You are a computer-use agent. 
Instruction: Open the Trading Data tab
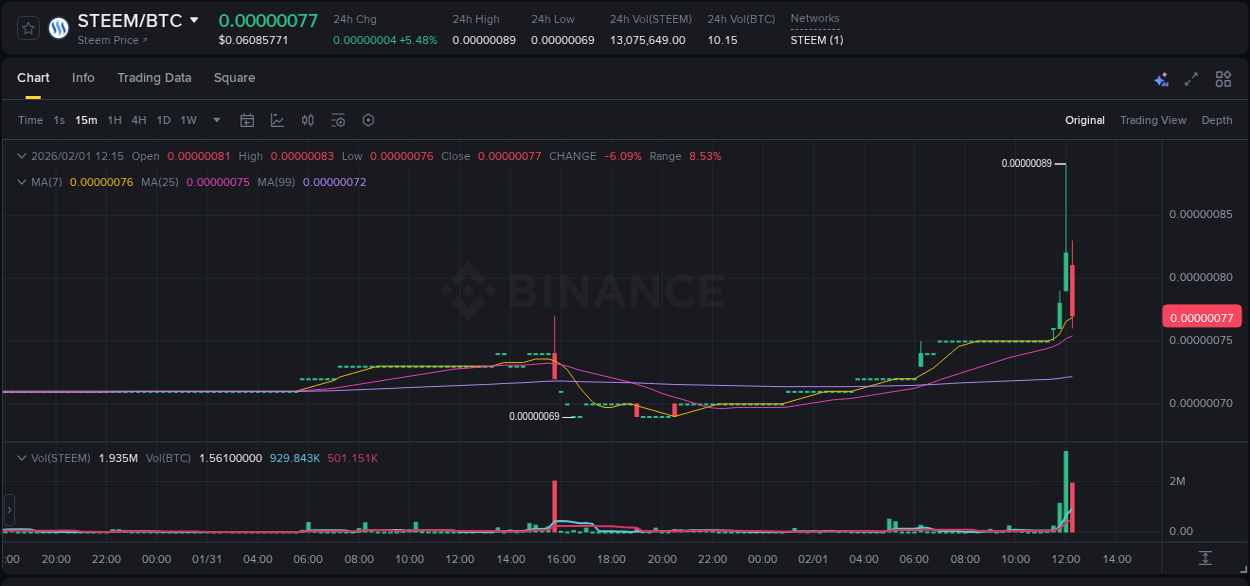[x=154, y=78]
